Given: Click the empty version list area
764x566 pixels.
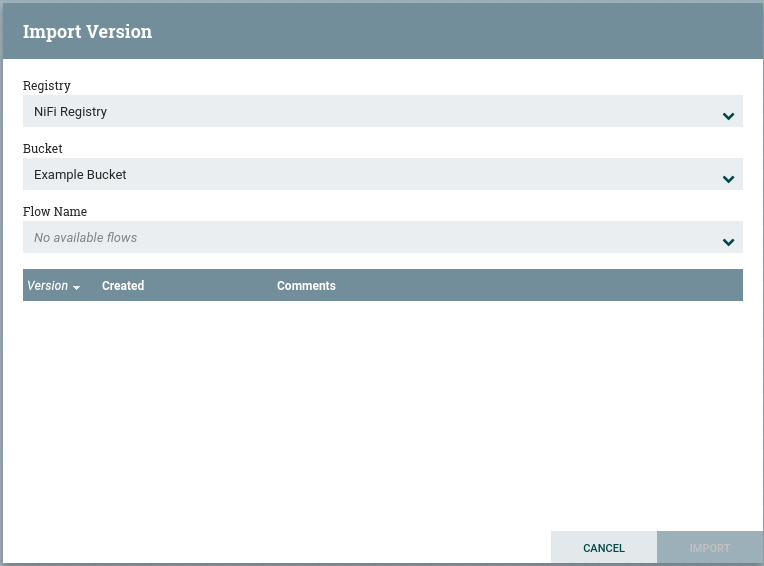Looking at the screenshot, I should (x=382, y=410).
